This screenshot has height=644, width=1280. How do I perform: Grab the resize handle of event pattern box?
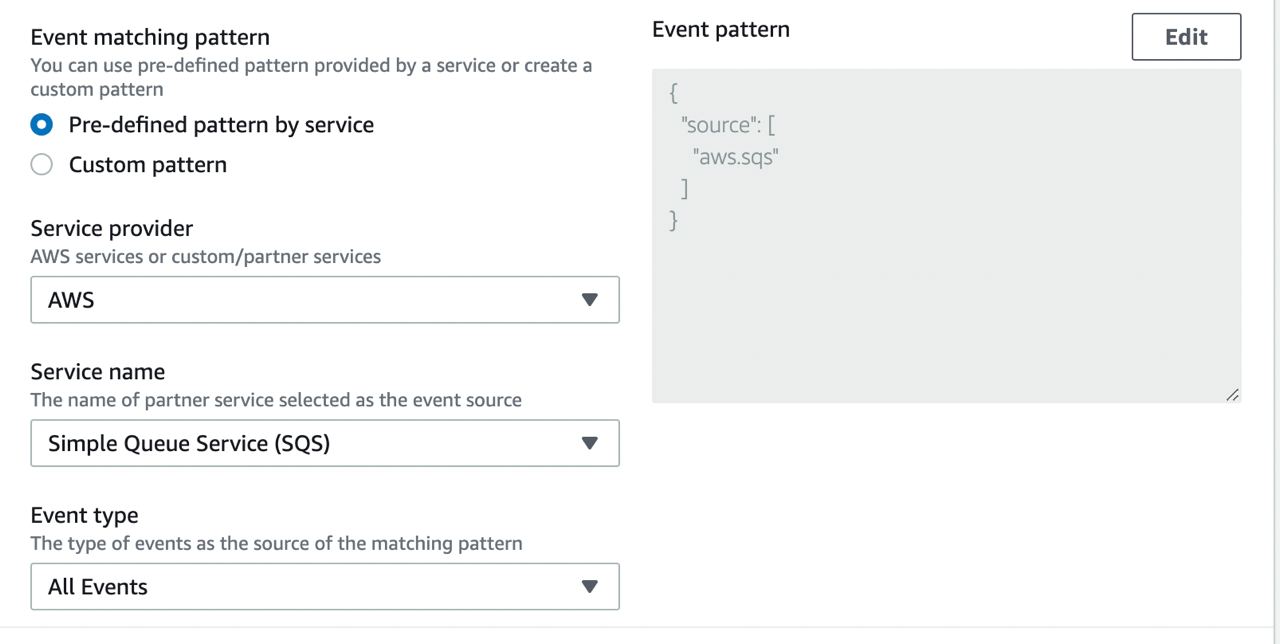click(1232, 395)
